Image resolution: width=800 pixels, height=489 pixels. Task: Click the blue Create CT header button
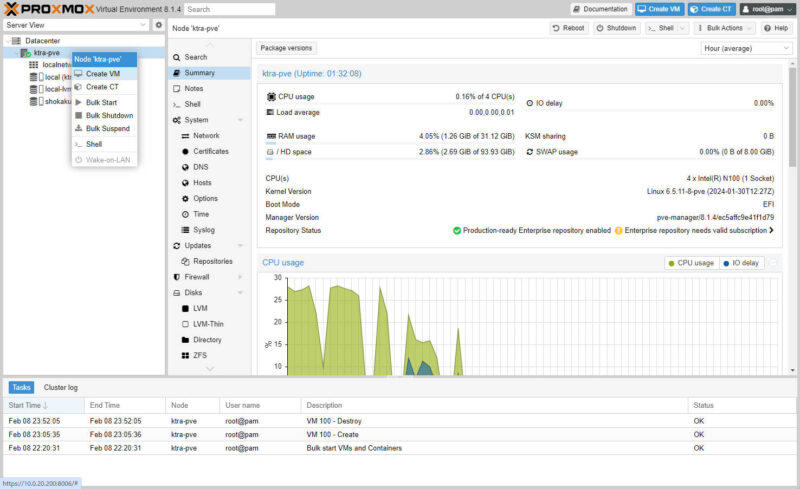[712, 9]
